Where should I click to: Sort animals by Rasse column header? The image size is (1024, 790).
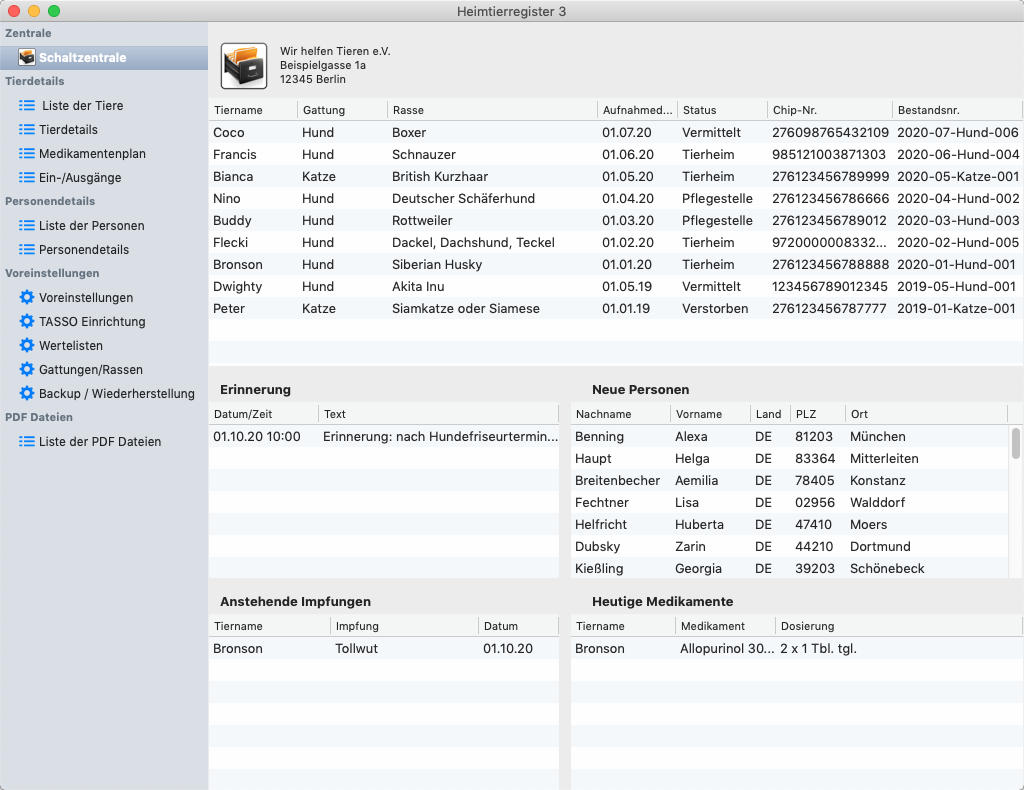(x=492, y=110)
